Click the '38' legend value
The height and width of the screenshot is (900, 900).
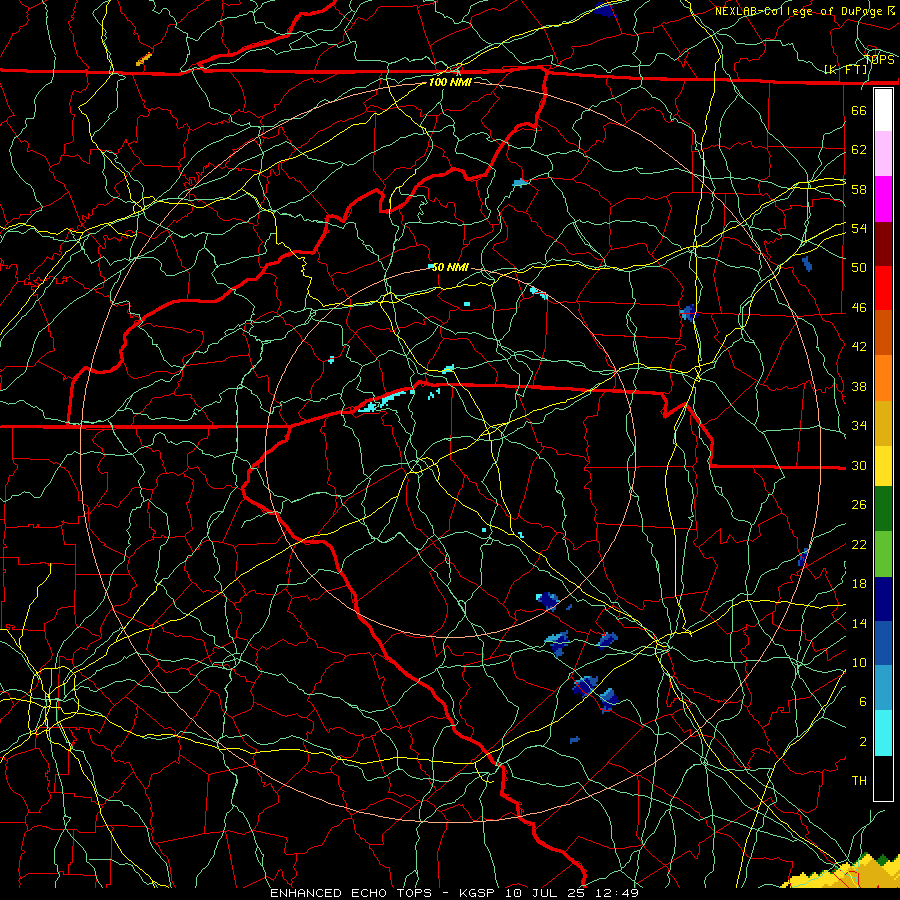tap(859, 386)
